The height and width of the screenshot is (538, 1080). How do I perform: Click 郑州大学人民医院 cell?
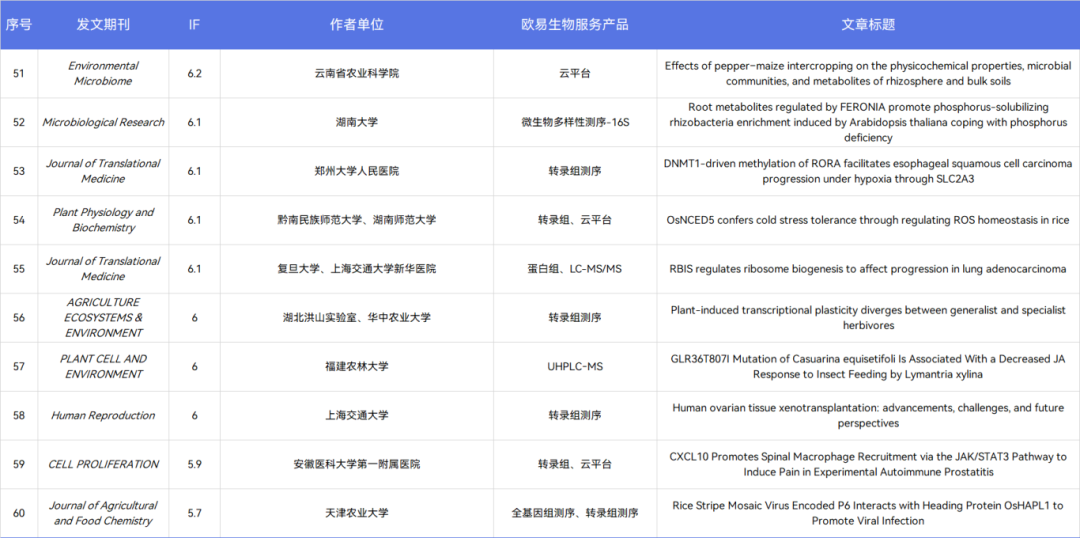coord(357,171)
